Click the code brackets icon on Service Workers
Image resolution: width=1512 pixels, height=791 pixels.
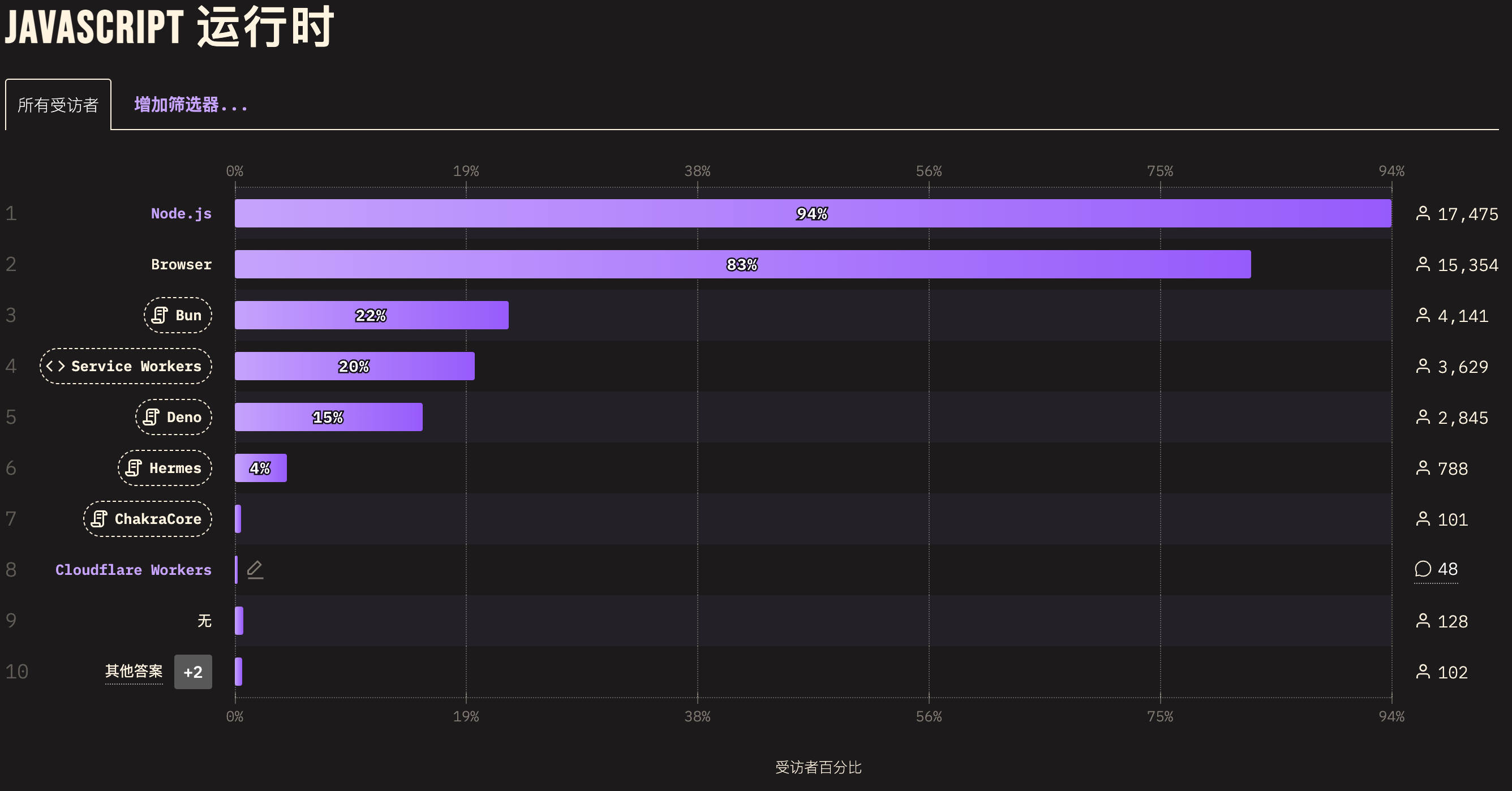tap(56, 366)
